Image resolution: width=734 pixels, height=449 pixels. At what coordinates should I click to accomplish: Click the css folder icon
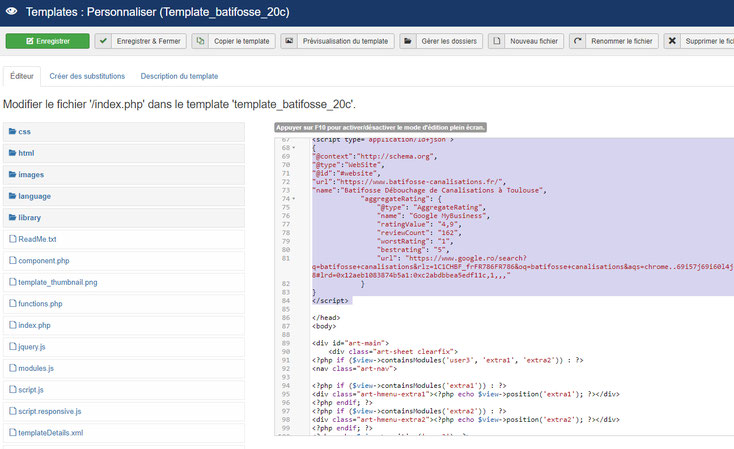click(x=13, y=131)
